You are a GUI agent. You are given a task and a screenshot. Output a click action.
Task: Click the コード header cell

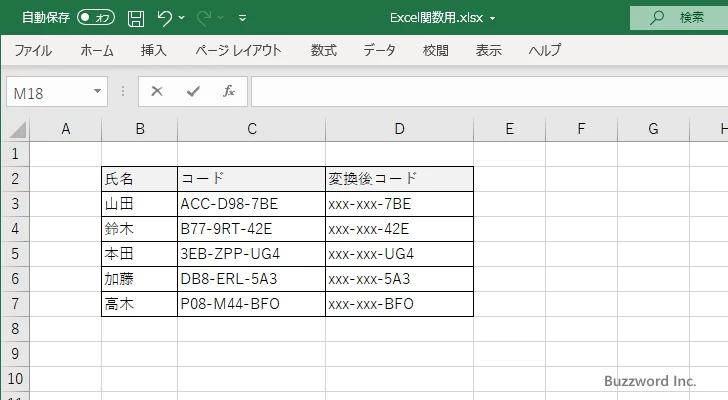[252, 179]
